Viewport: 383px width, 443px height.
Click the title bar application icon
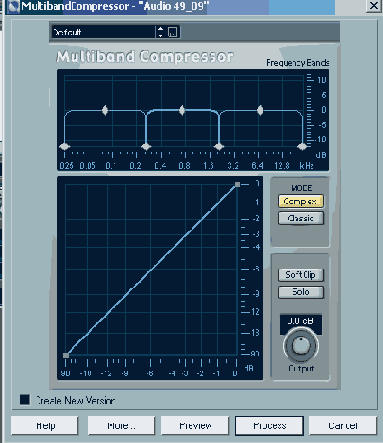pos(13,7)
